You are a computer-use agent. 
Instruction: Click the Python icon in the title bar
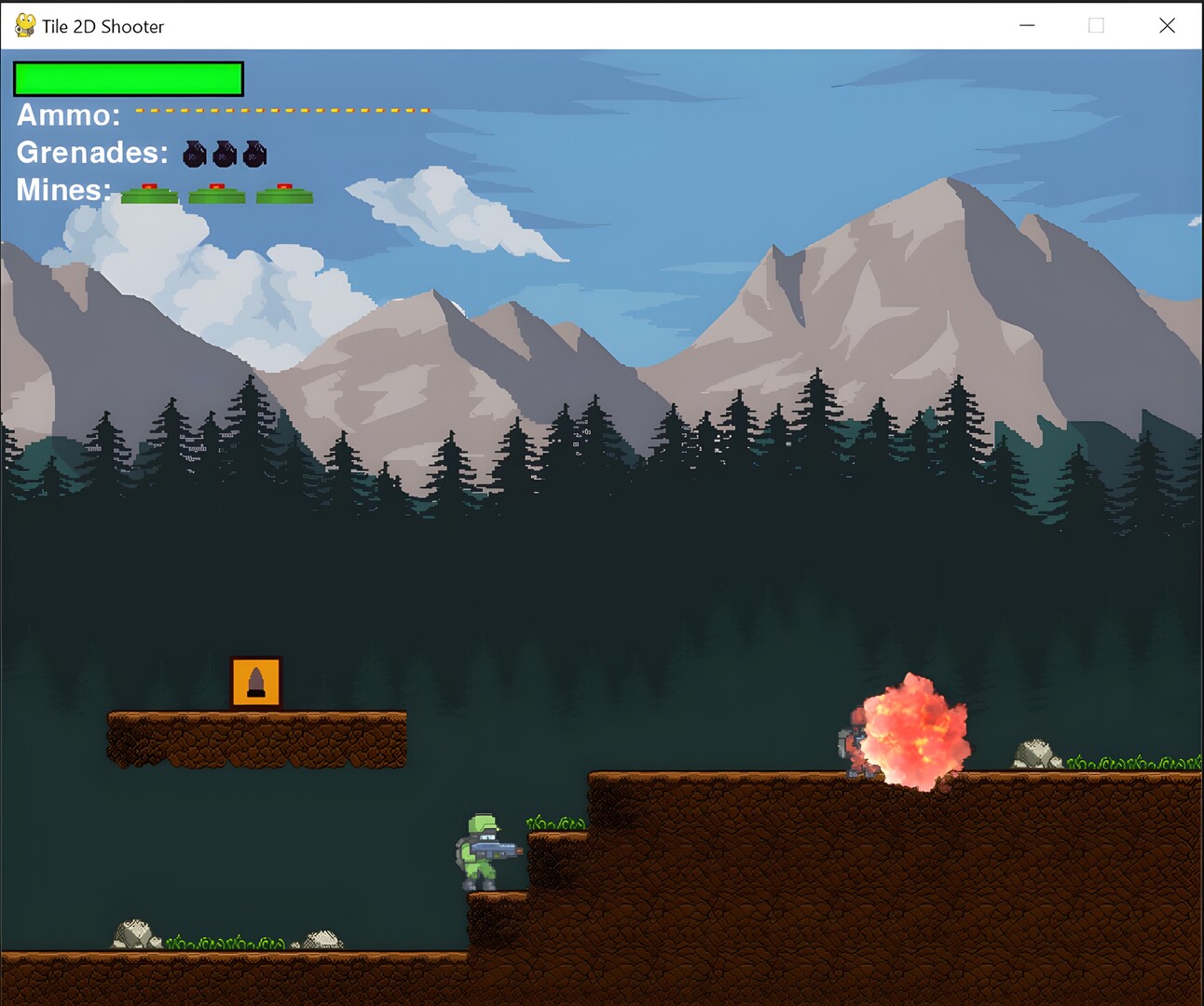(25, 25)
